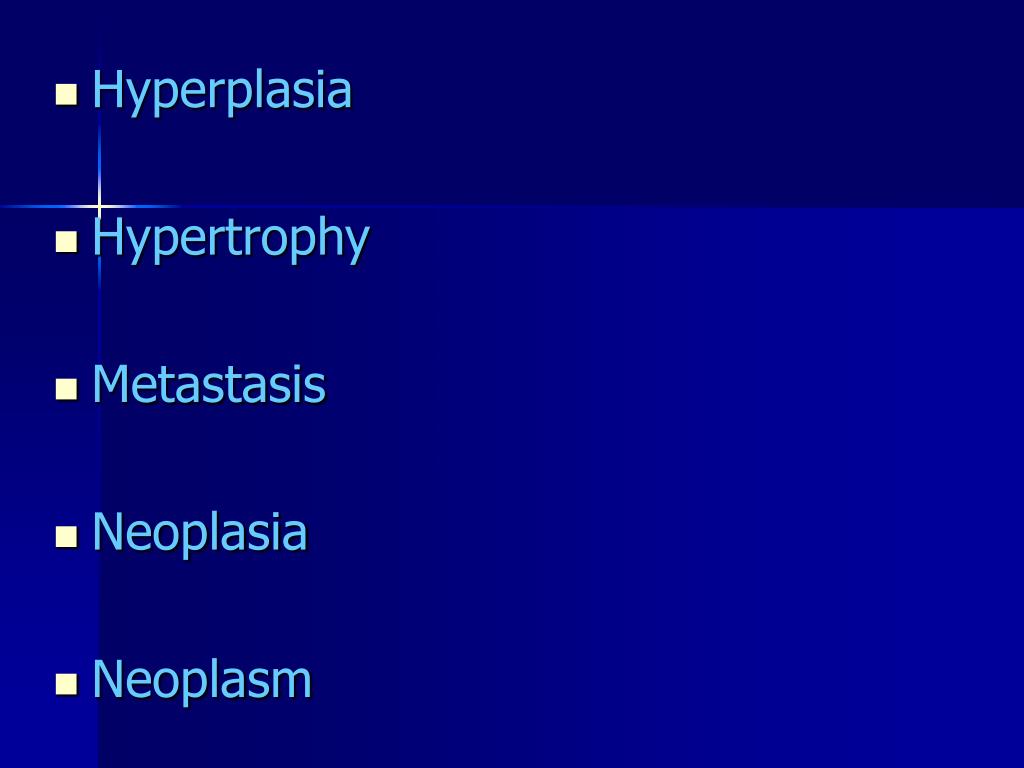This screenshot has width=1024, height=768.
Task: Click the Neoplasm text at the bottom
Action: (202, 680)
